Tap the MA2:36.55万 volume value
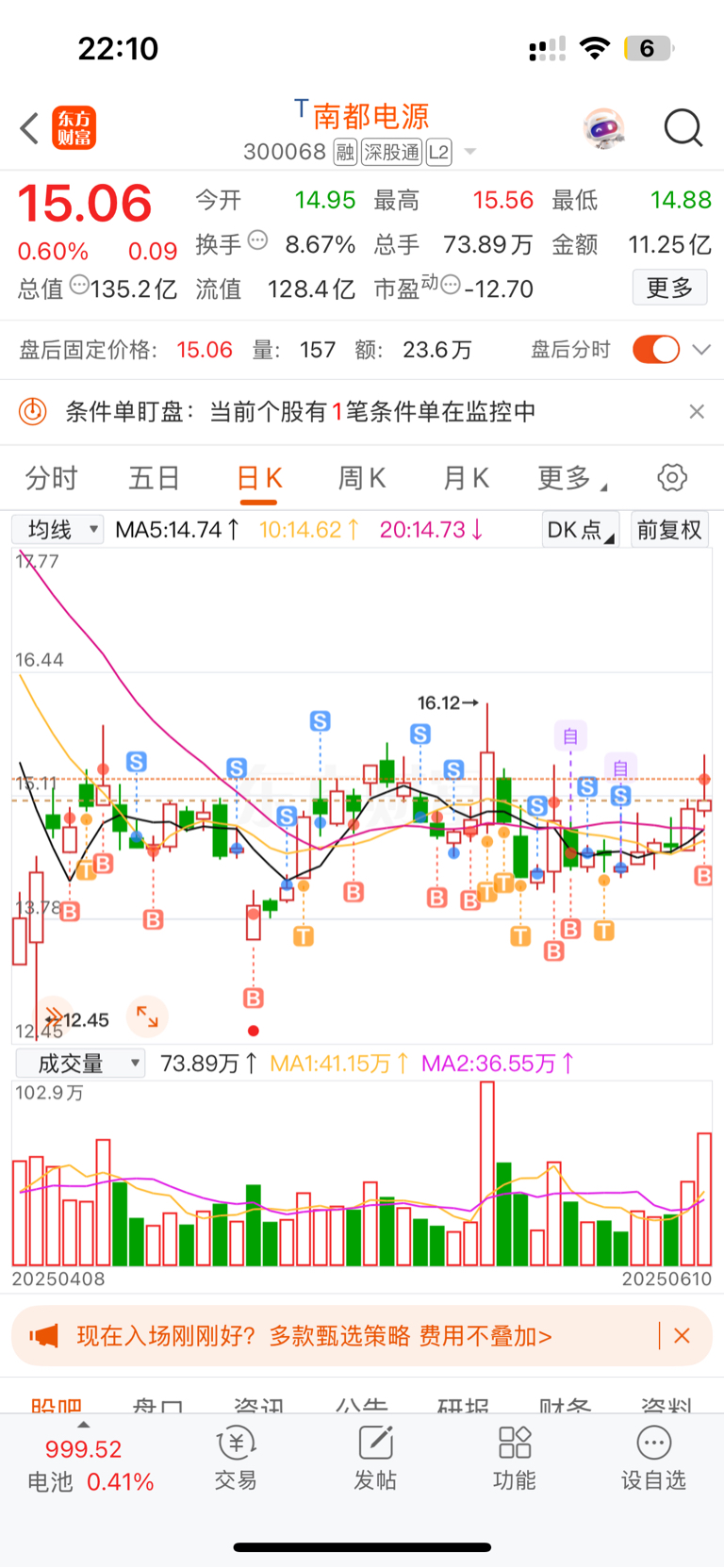 tap(498, 1064)
